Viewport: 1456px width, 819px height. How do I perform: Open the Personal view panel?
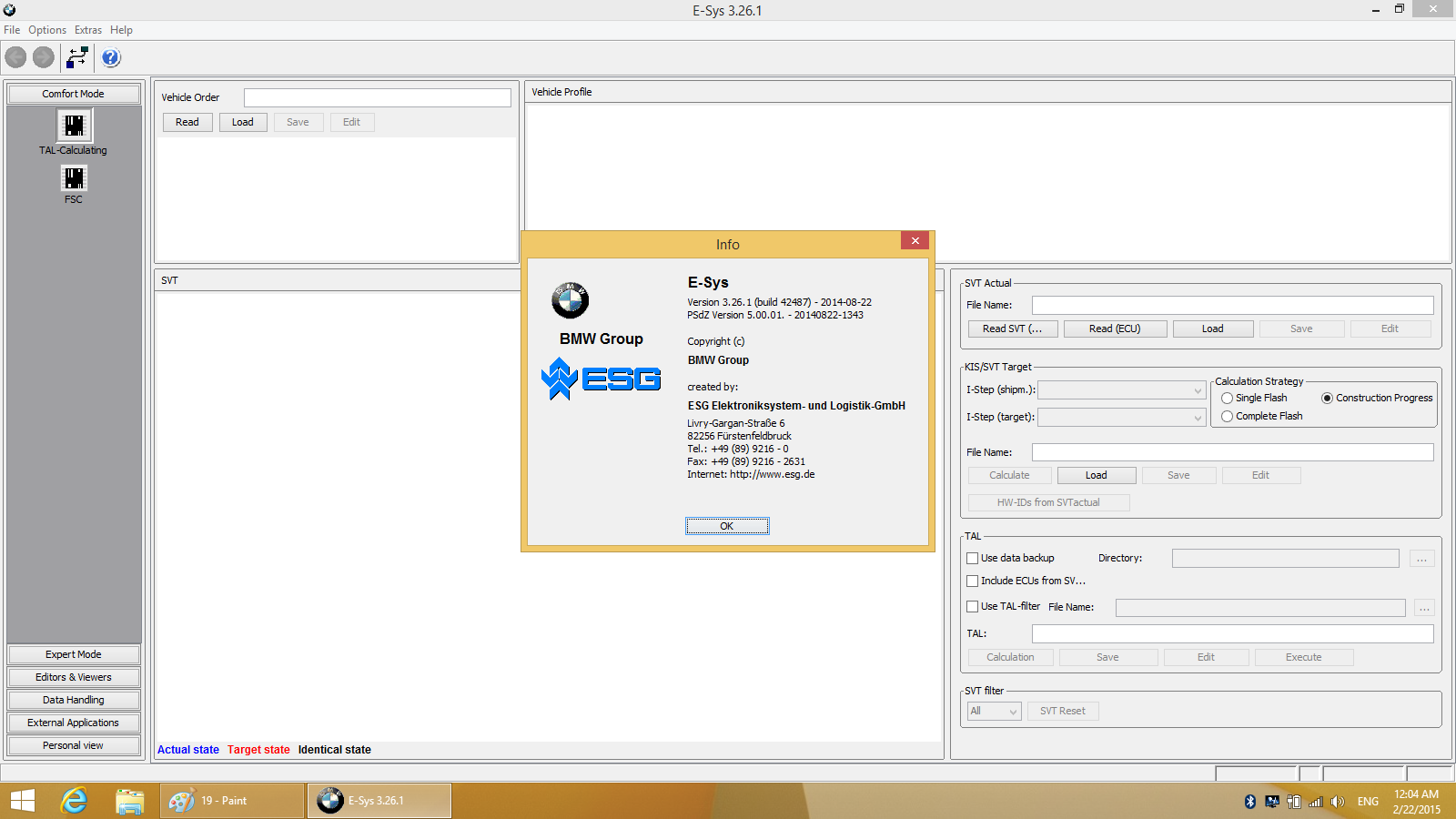pos(74,745)
